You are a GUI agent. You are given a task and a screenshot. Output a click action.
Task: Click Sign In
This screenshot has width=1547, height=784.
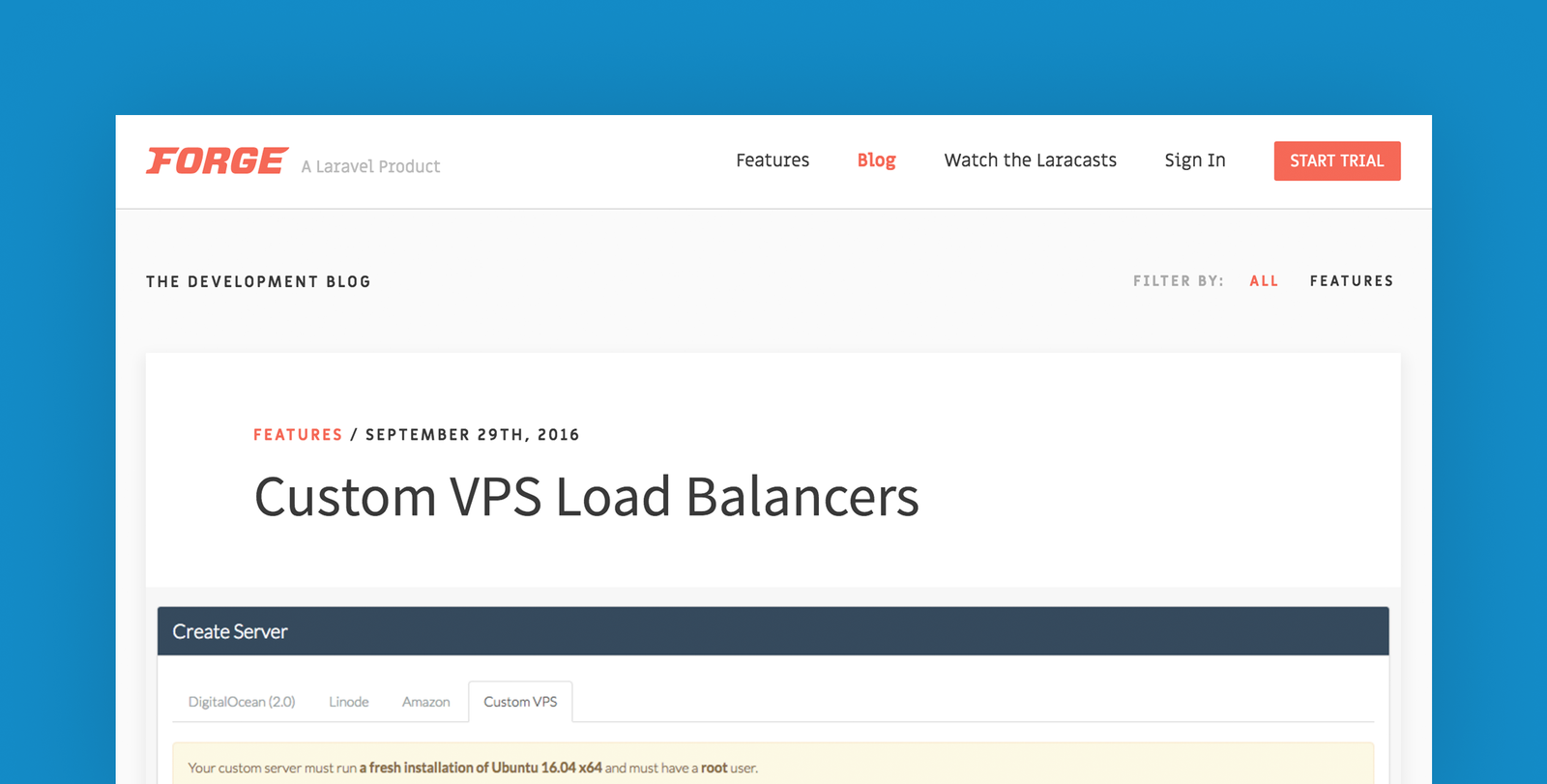1195,160
